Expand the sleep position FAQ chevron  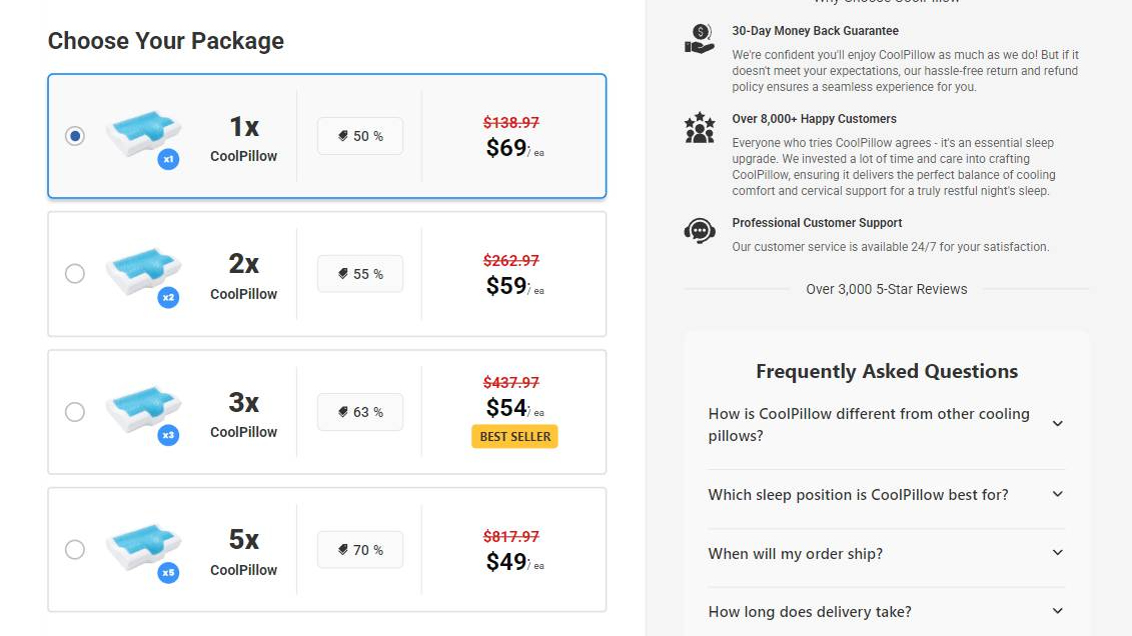(x=1058, y=495)
